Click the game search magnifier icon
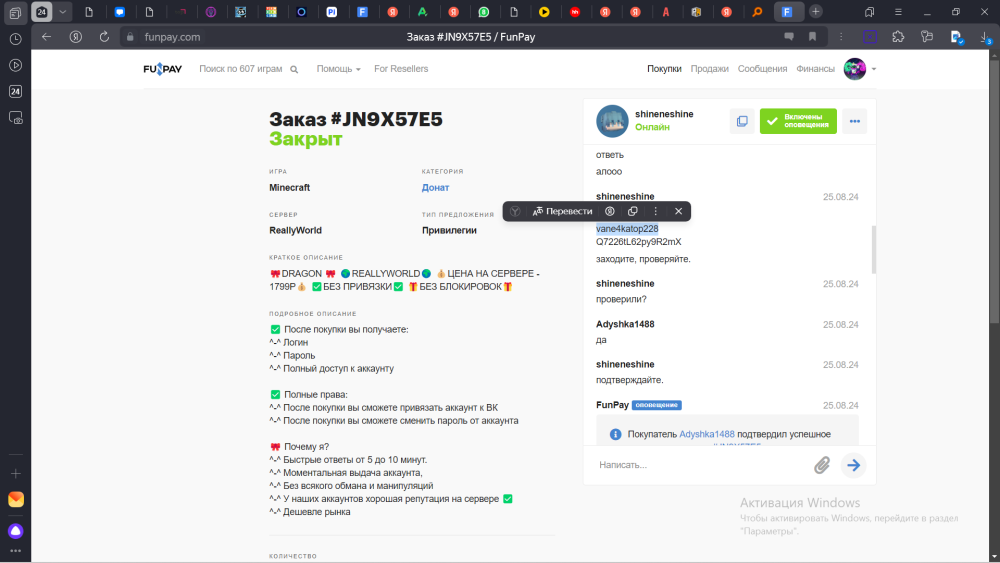 coord(294,69)
